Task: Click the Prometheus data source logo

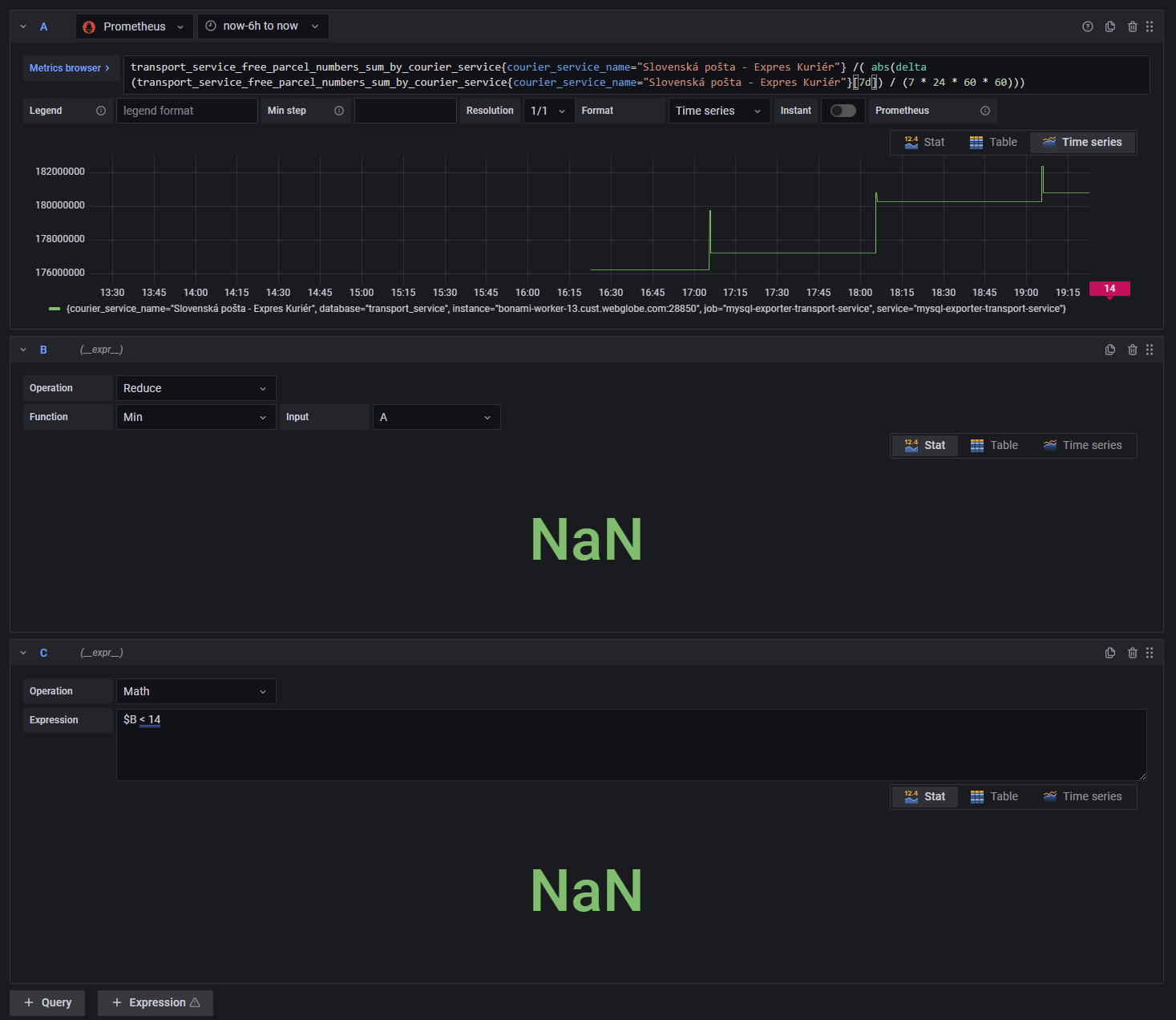Action: coord(88,26)
